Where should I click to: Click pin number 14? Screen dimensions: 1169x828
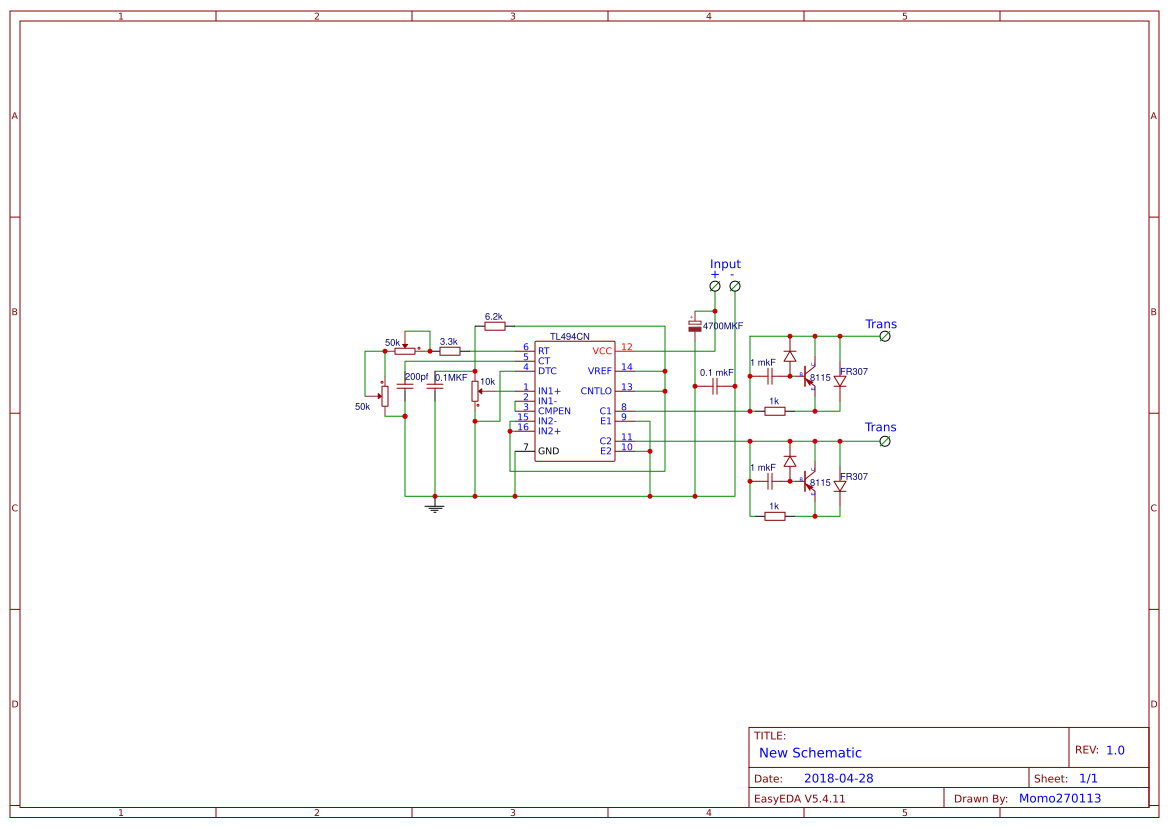pyautogui.click(x=626, y=367)
